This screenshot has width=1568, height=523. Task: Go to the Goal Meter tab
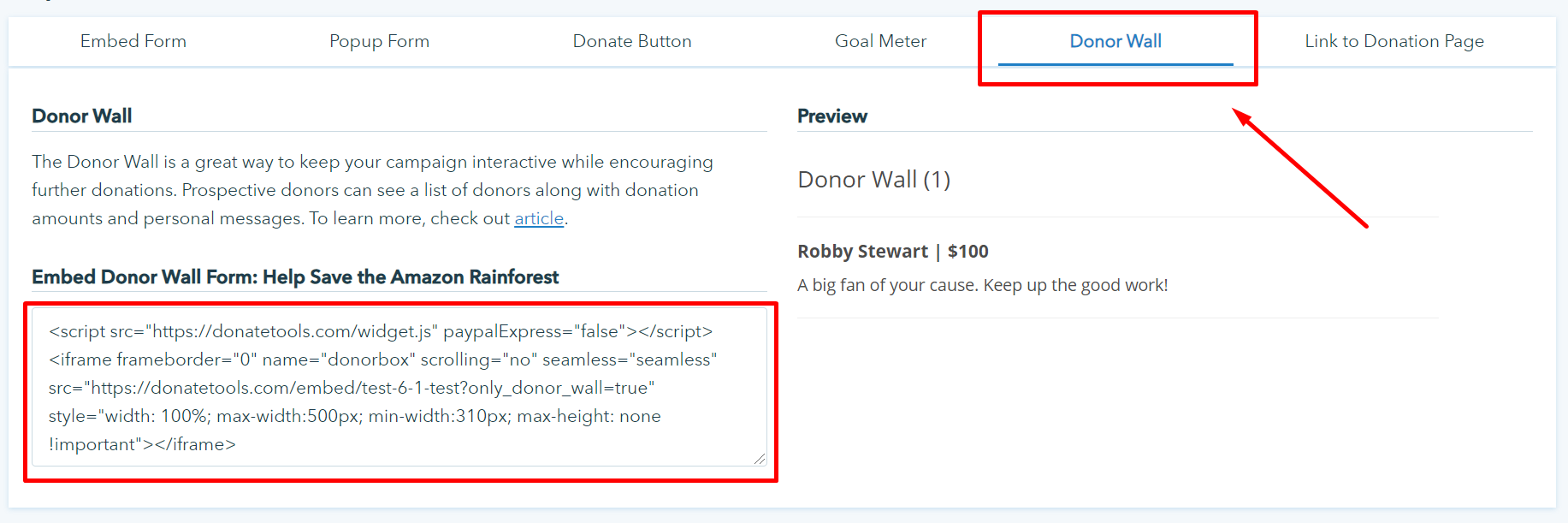[880, 41]
